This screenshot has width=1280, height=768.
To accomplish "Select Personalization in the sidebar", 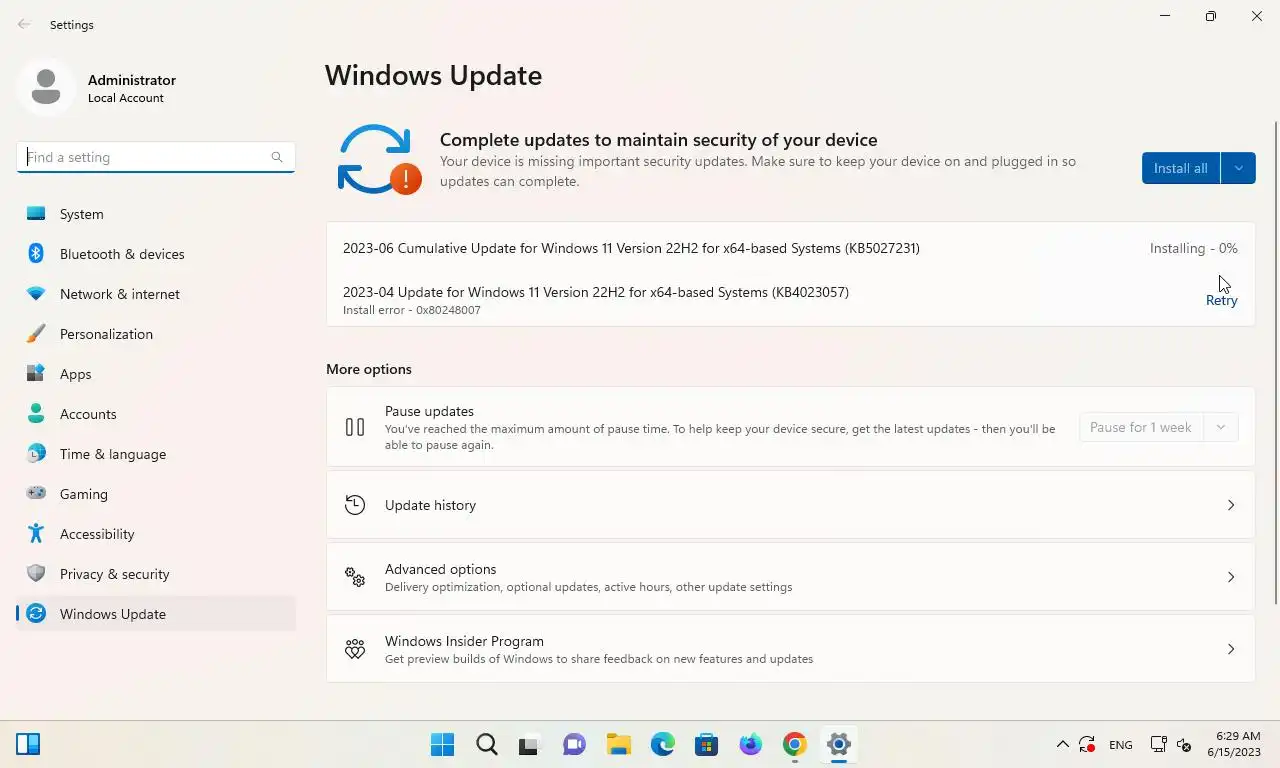I will click(156, 334).
